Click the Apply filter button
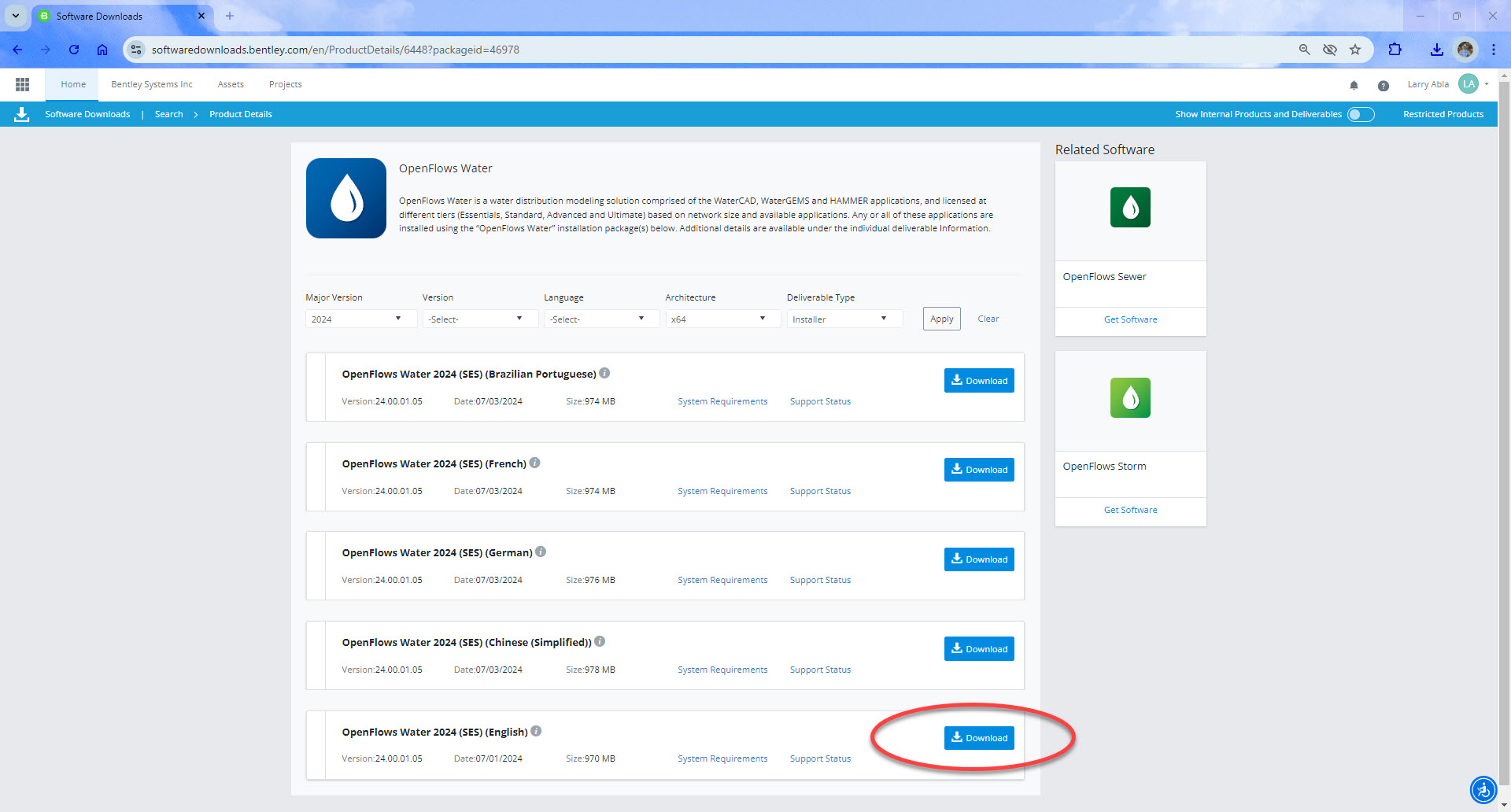 tap(941, 319)
